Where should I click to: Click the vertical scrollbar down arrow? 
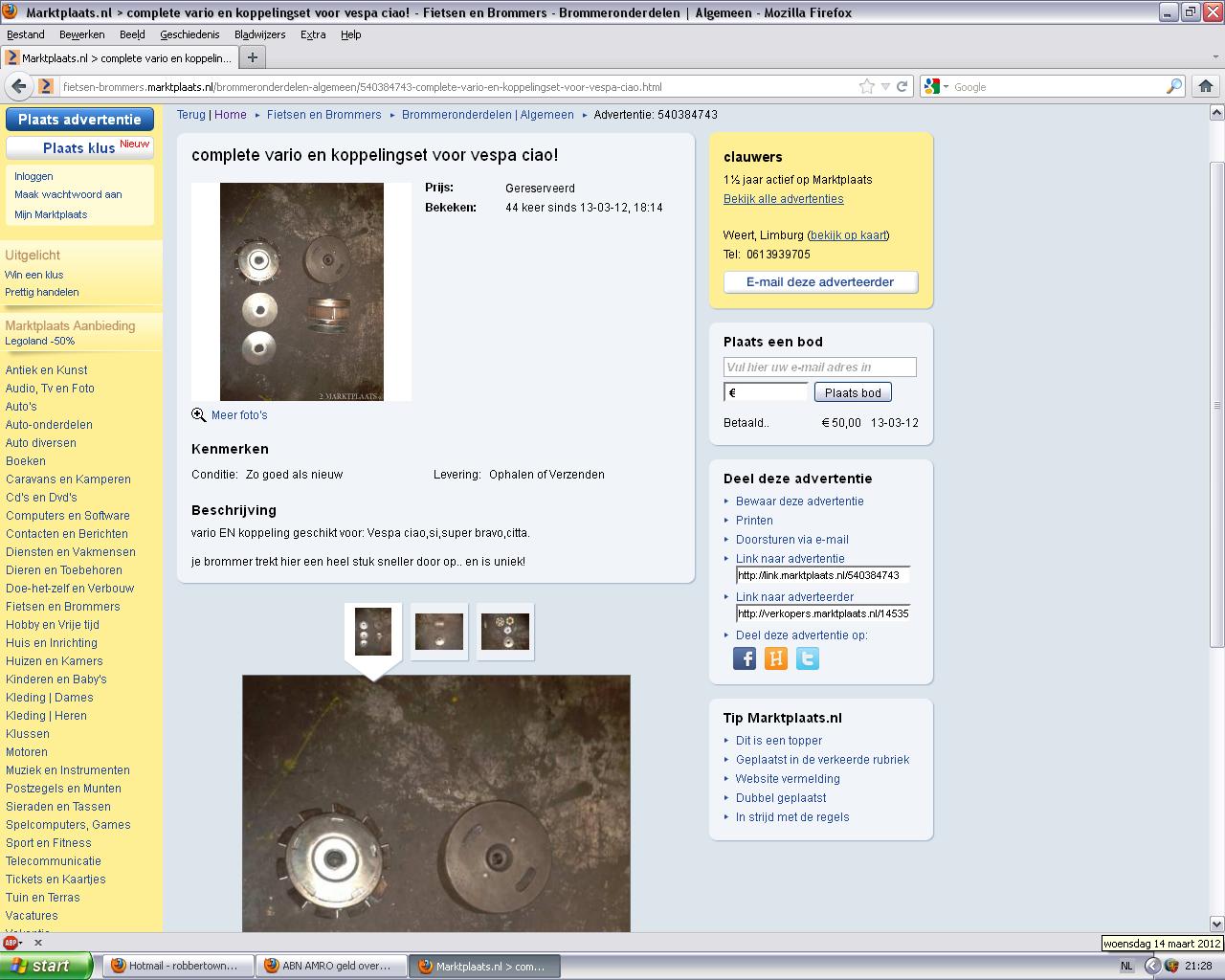tap(1216, 924)
